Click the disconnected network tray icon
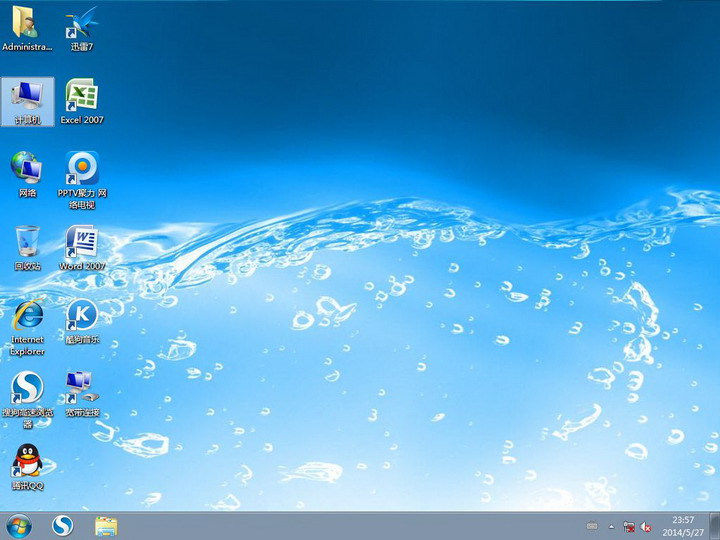This screenshot has height=540, width=720. [629, 526]
